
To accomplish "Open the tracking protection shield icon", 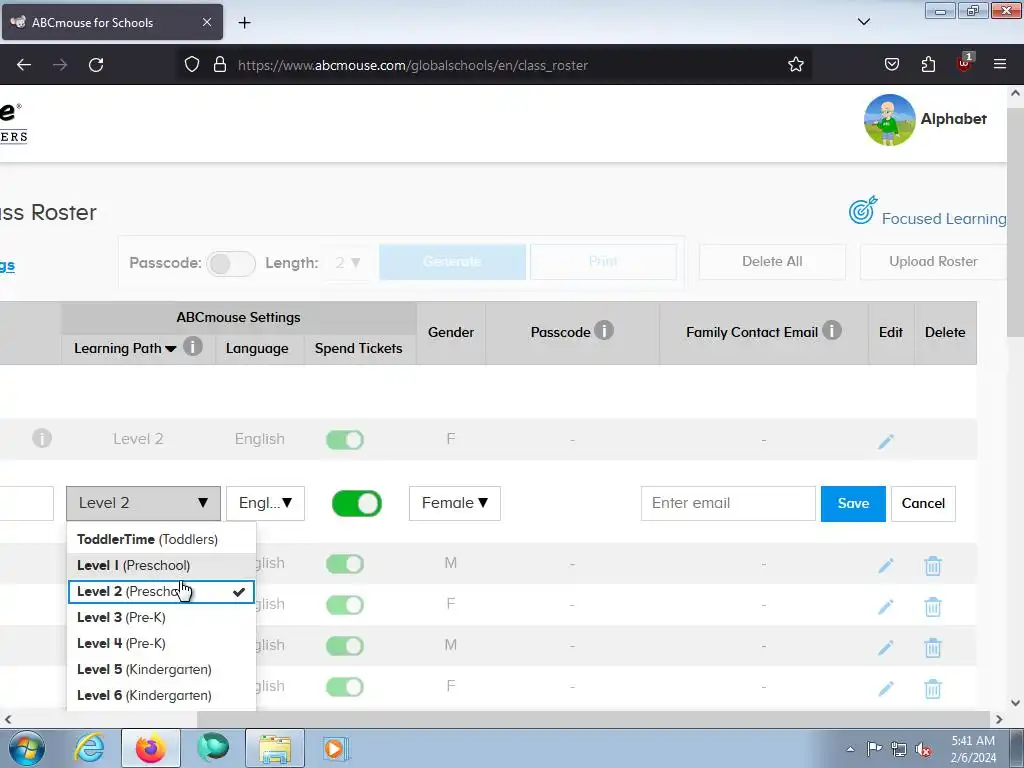I will (191, 65).
